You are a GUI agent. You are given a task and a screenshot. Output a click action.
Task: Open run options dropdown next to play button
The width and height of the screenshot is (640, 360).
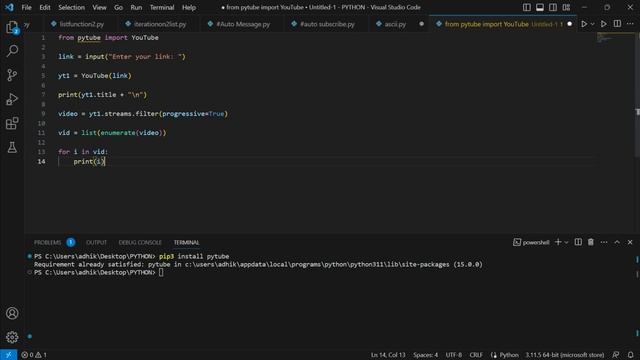click(x=593, y=24)
